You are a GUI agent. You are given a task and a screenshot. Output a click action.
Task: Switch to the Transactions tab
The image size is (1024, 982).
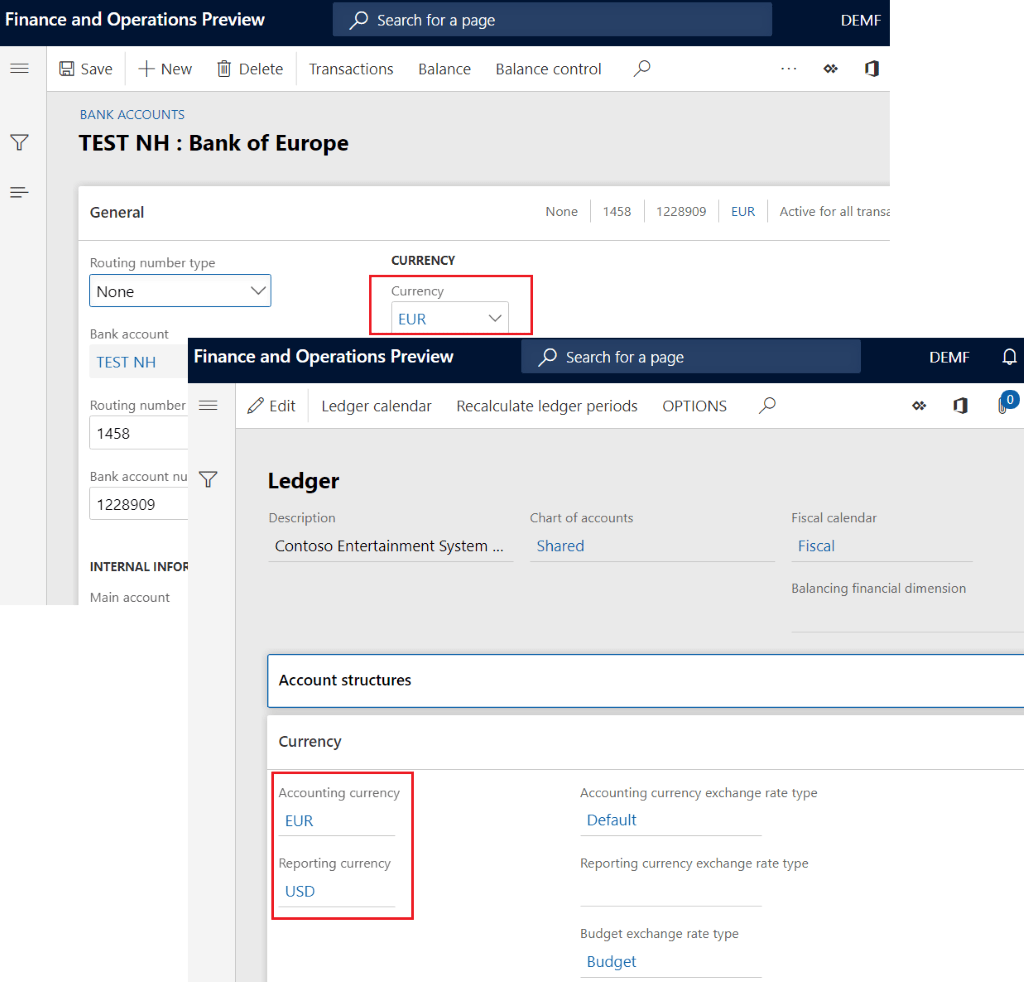click(x=351, y=68)
